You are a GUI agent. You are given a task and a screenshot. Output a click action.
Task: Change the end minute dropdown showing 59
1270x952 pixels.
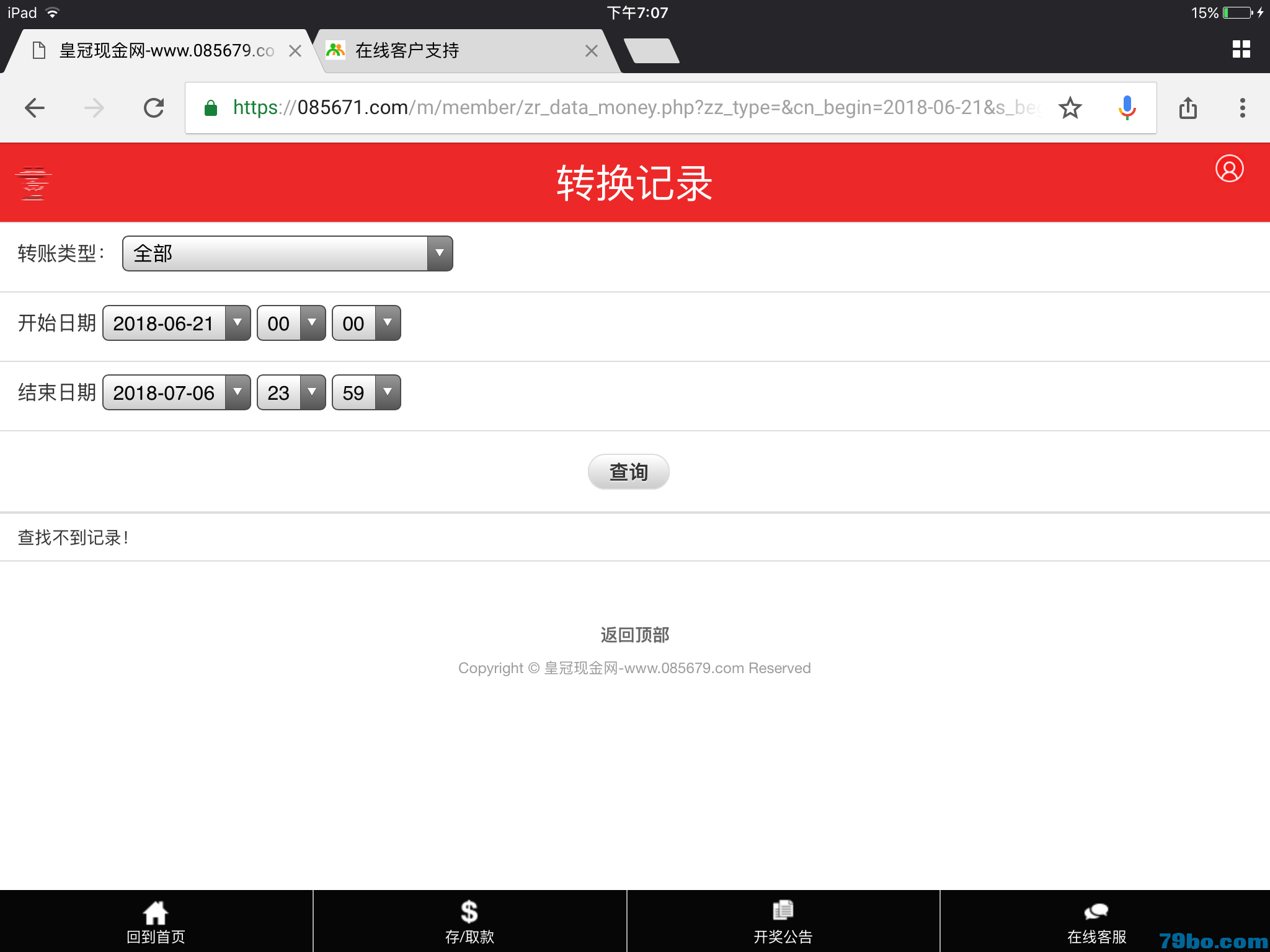[366, 392]
